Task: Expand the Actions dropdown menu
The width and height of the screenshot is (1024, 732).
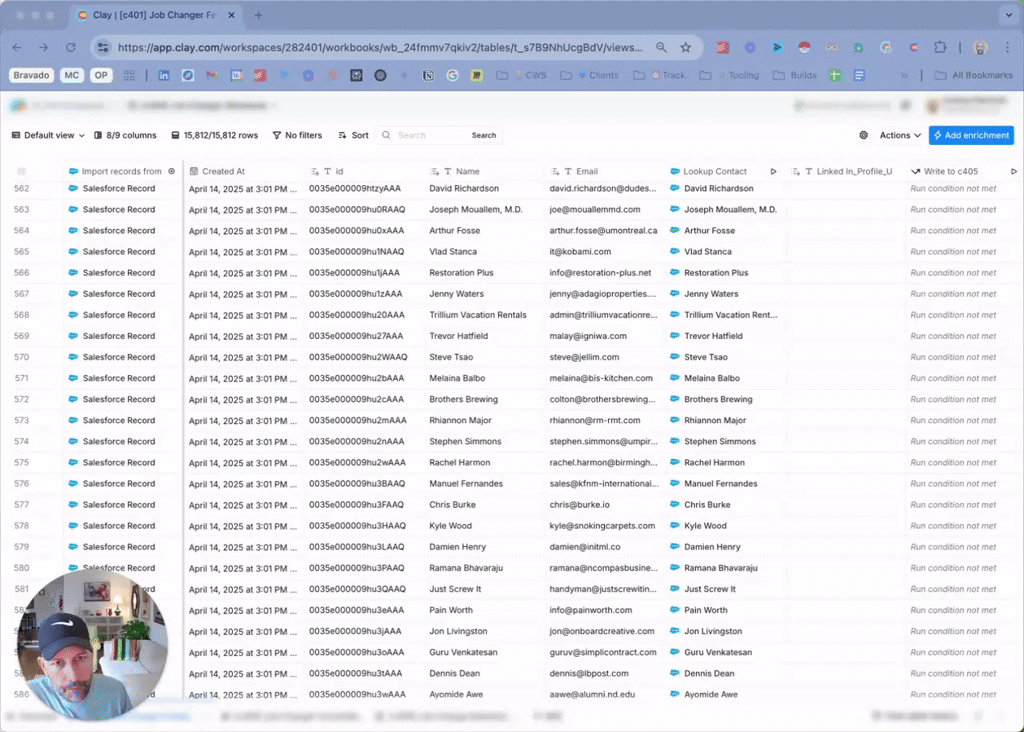Action: 900,135
